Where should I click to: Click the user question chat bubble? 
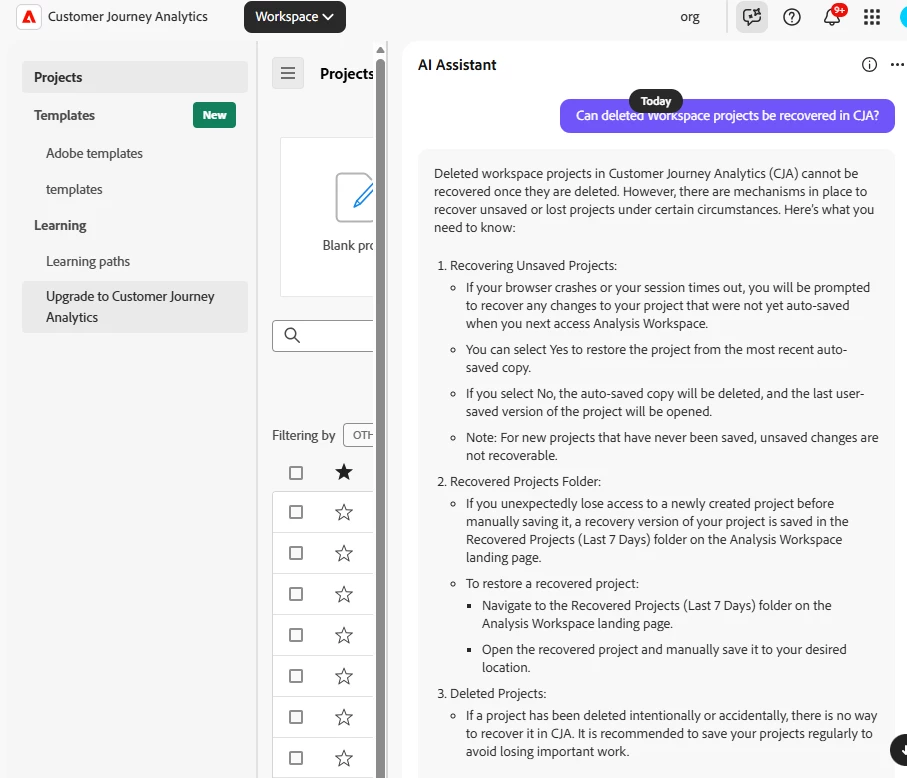click(x=727, y=116)
